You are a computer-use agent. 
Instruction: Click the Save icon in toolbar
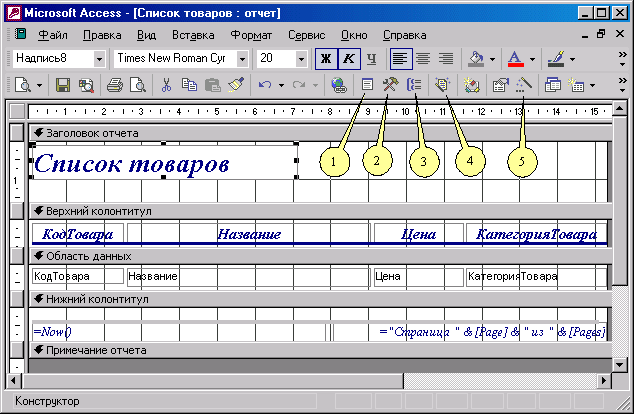click(62, 86)
